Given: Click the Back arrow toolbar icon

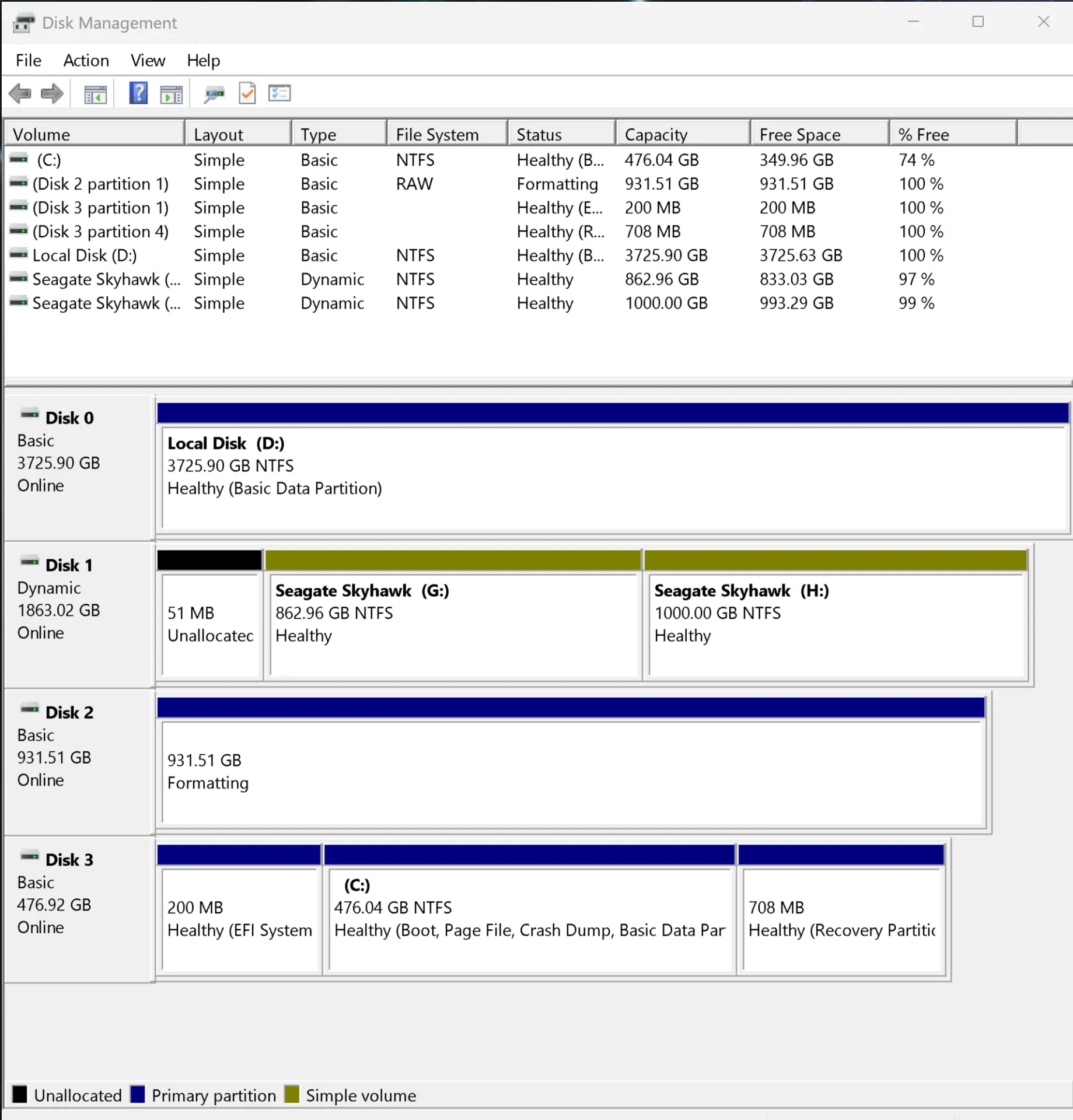Looking at the screenshot, I should tap(20, 93).
